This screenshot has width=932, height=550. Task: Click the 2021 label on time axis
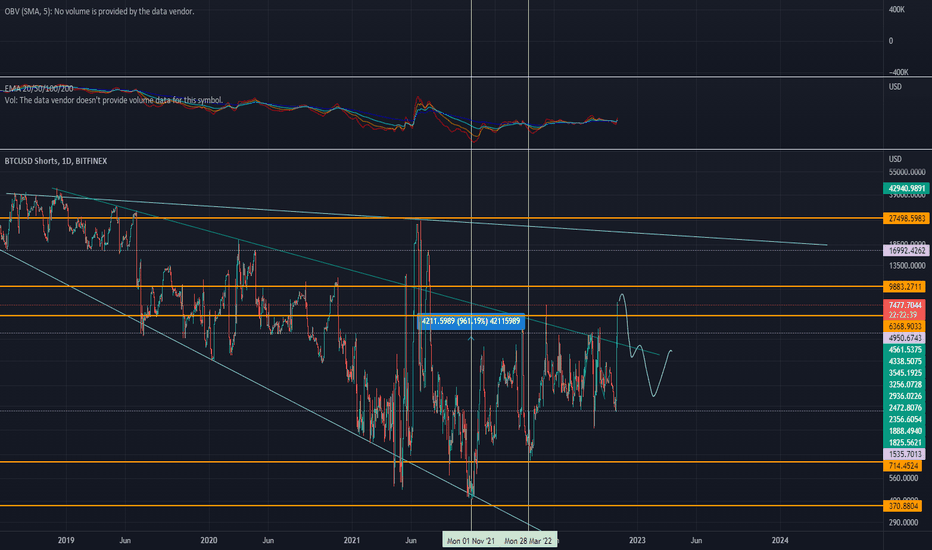352,540
